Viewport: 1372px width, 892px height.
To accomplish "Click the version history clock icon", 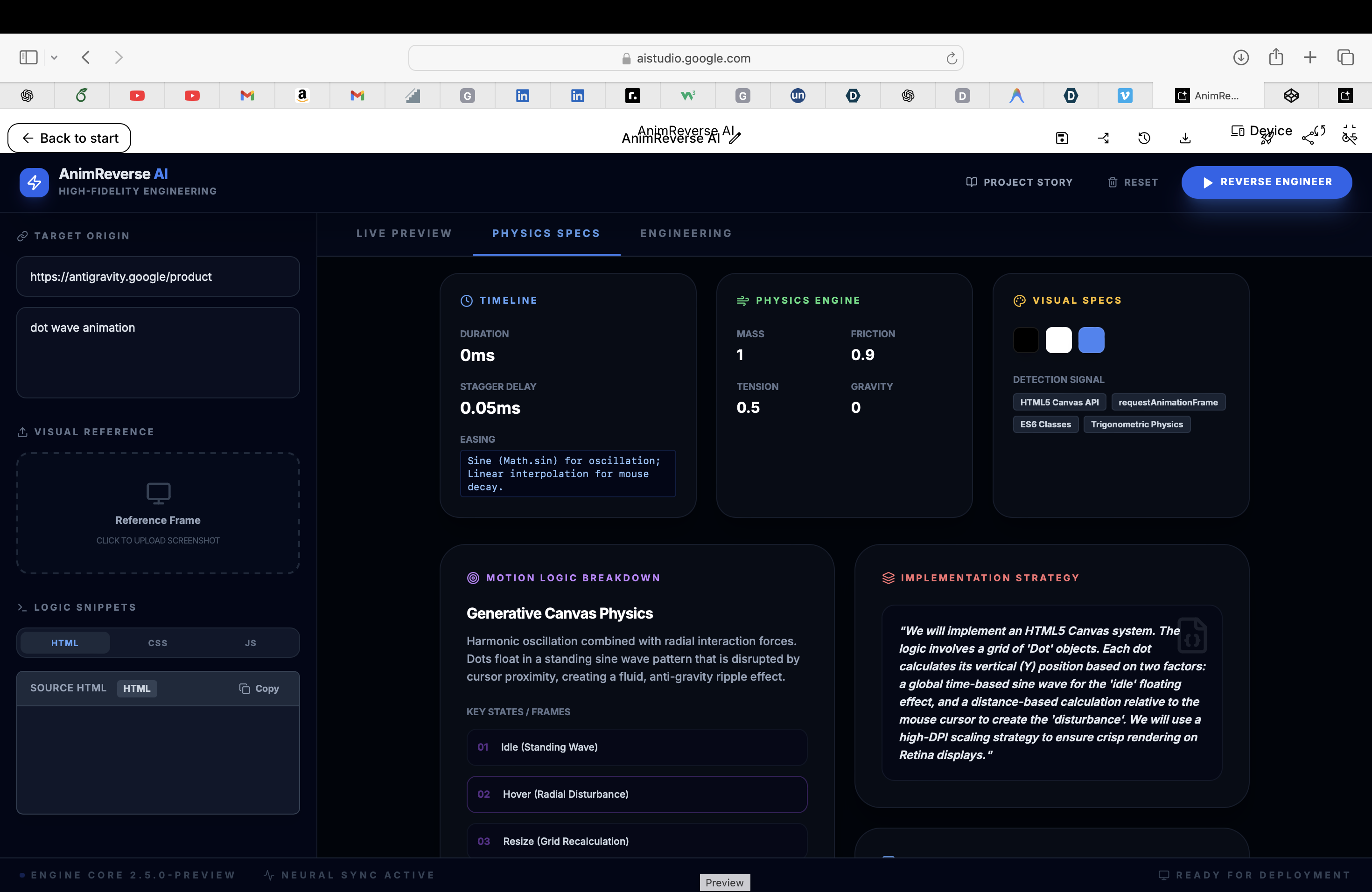I will [1144, 138].
